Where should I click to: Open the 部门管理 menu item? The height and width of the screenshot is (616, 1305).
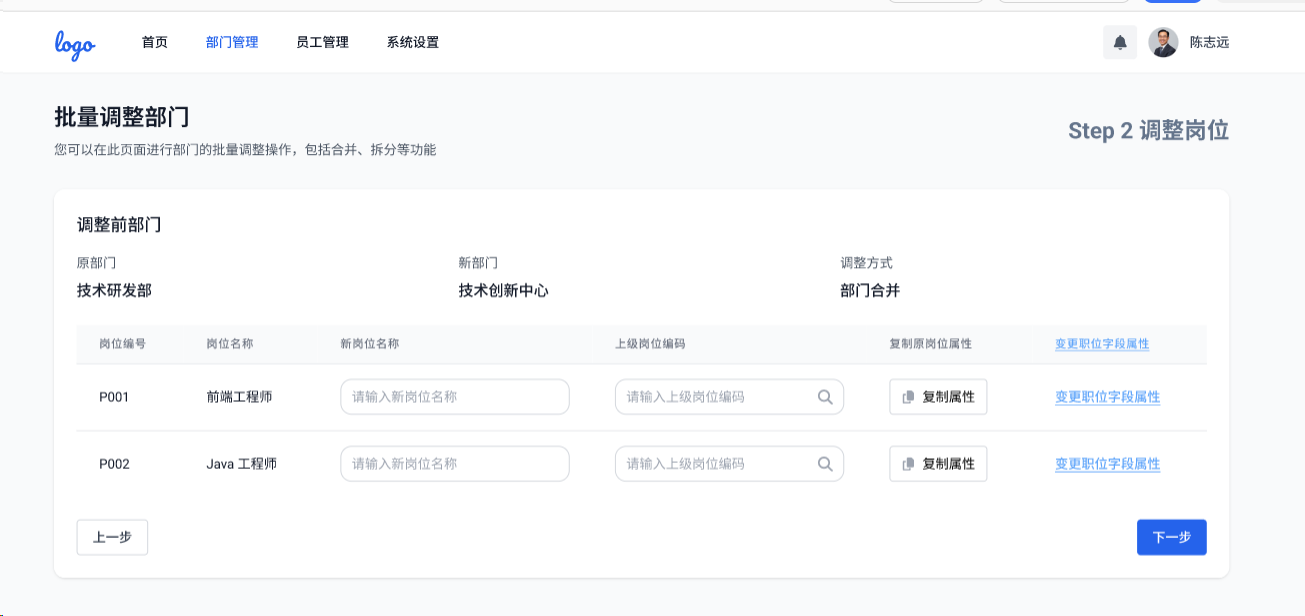(x=232, y=43)
